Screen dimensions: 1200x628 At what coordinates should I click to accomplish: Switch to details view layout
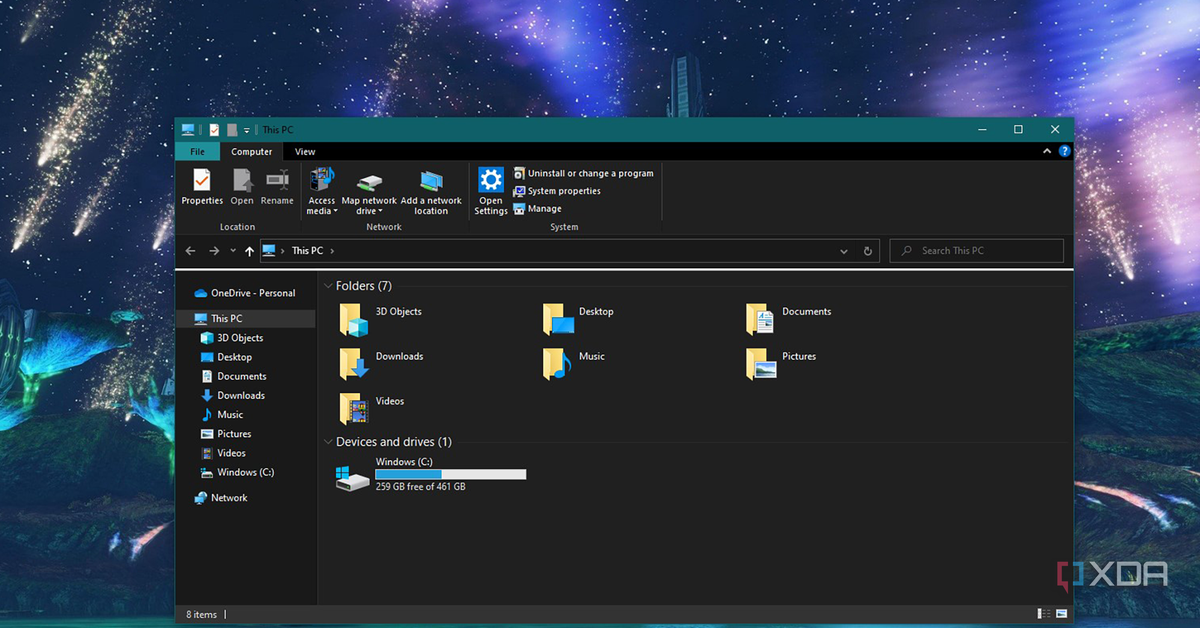coord(1044,613)
